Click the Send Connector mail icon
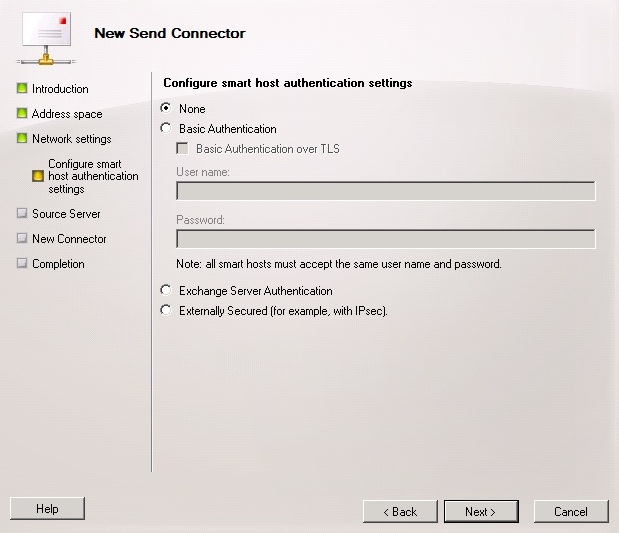 pyautogui.click(x=46, y=38)
